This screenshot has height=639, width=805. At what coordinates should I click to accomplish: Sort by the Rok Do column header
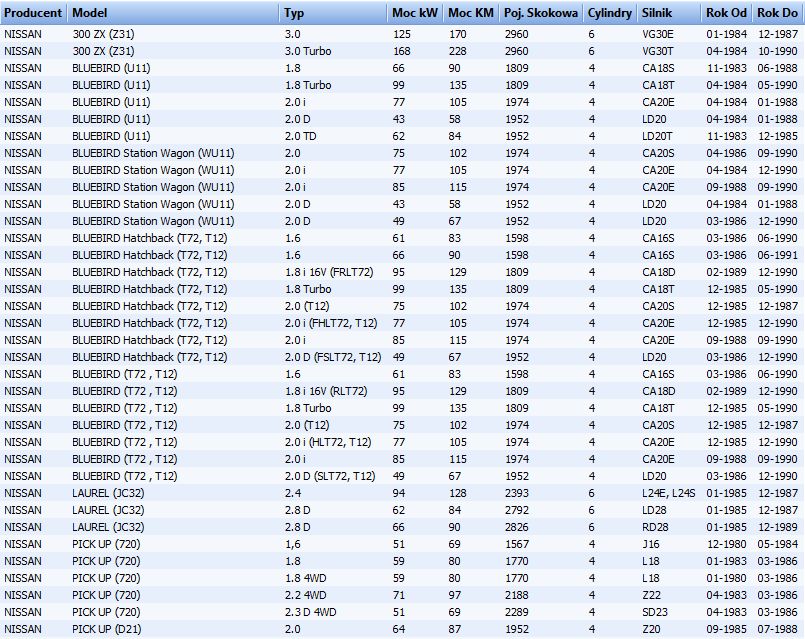tap(777, 13)
